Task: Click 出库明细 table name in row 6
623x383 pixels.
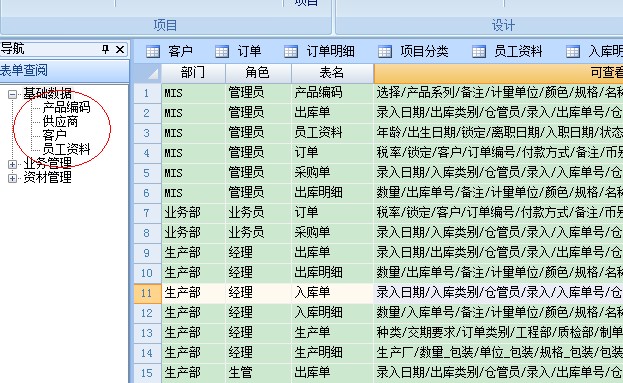Action: tap(332, 193)
